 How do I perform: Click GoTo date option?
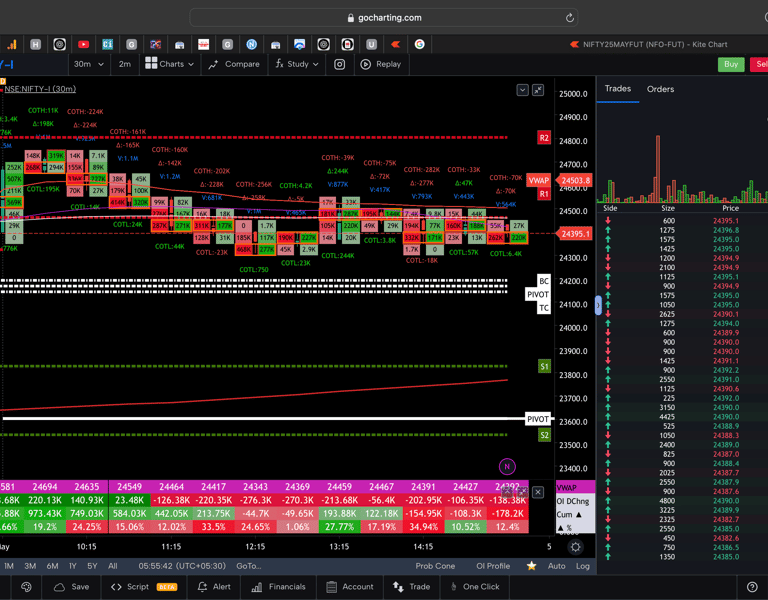(x=249, y=566)
